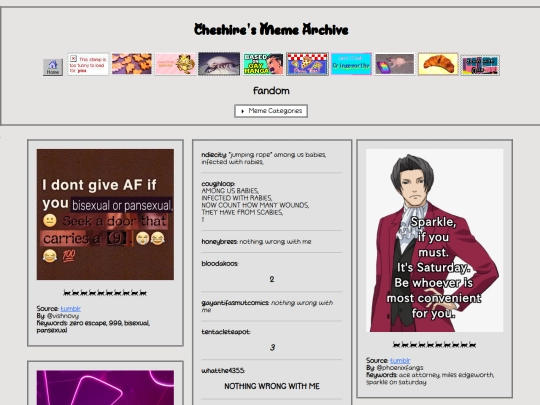The width and height of the screenshot is (540, 405).
Task: Expand the Meme Categories dropdown
Action: [x=271, y=111]
